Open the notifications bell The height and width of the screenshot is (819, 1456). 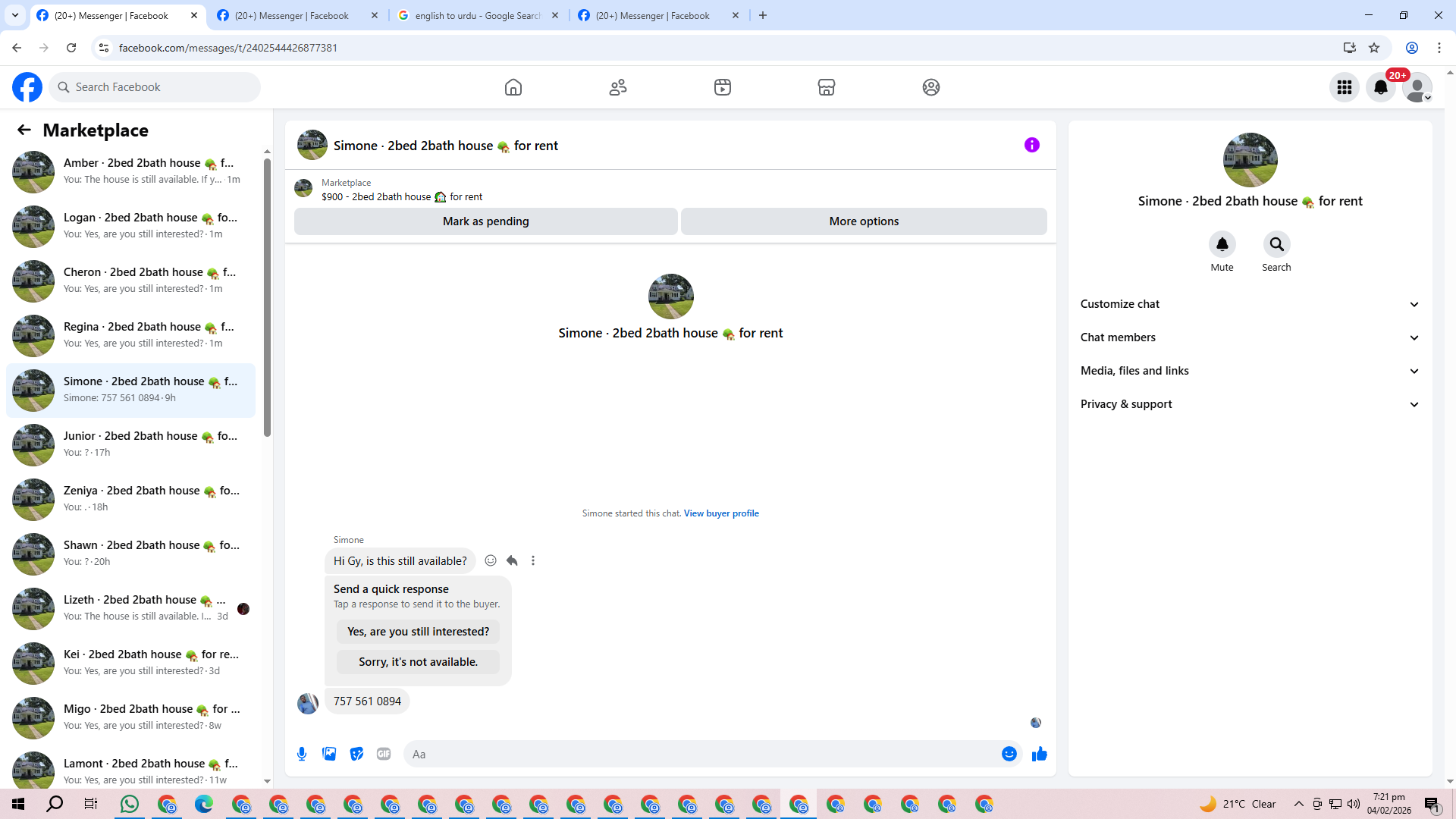click(1380, 87)
